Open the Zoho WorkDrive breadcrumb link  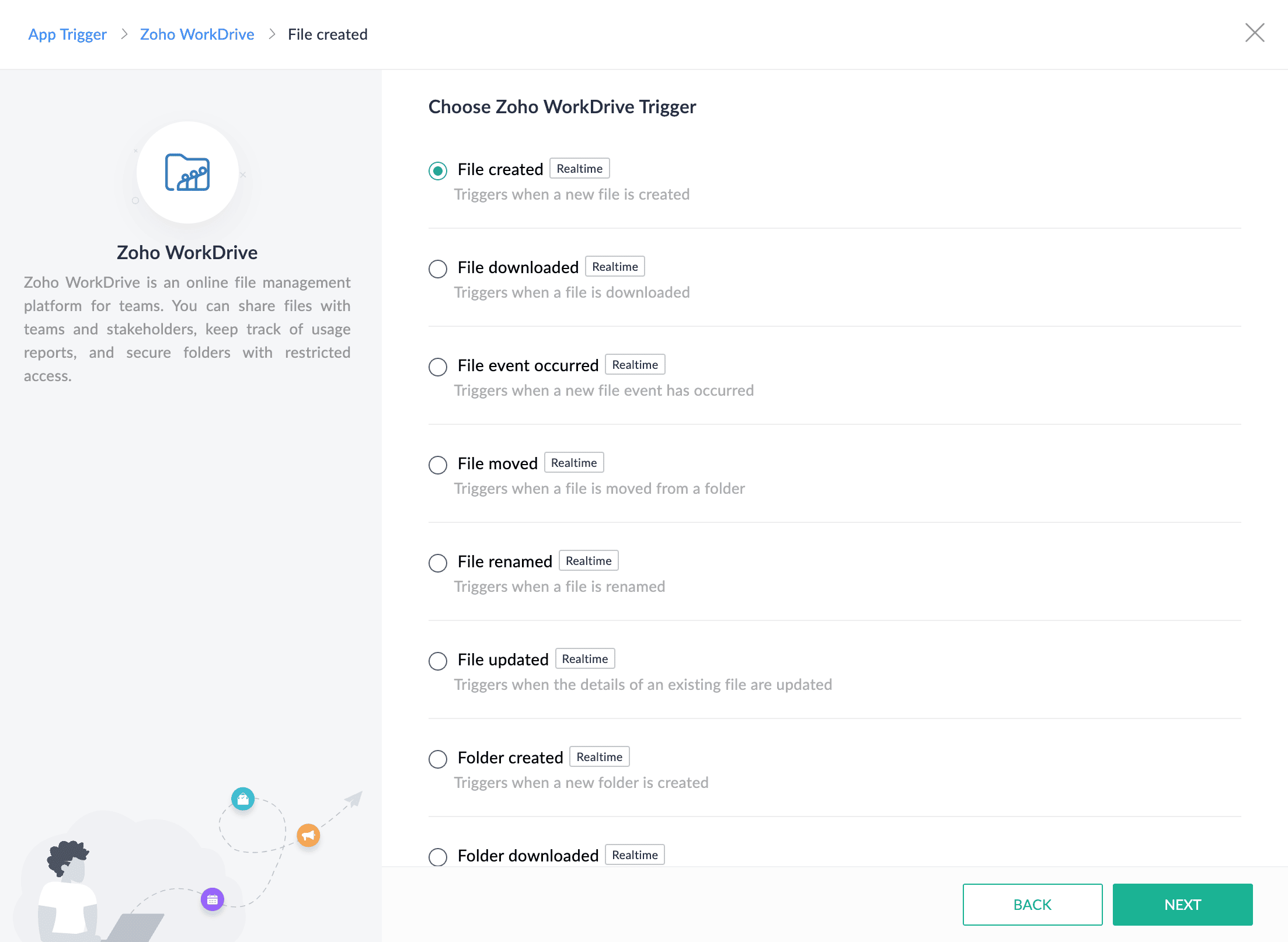[x=197, y=34]
